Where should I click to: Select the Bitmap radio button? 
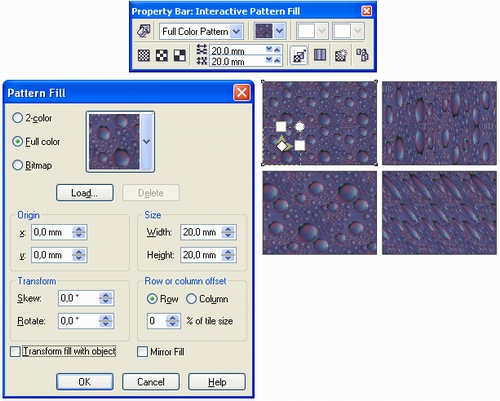17,165
